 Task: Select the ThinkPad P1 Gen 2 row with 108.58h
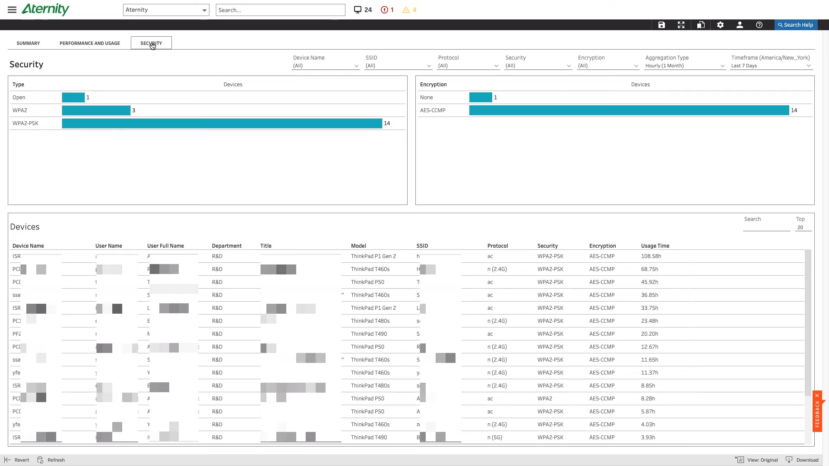[407, 256]
